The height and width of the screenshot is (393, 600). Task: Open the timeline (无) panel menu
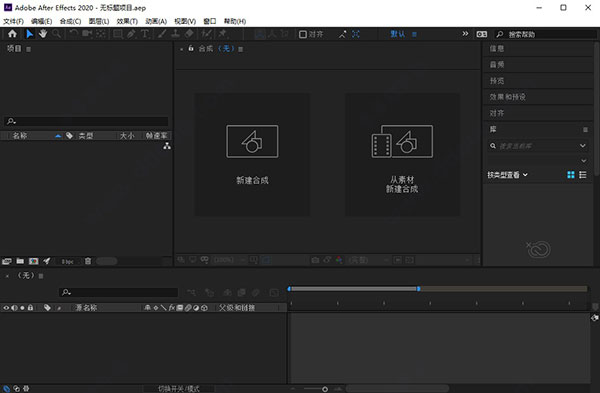pyautogui.click(x=41, y=276)
